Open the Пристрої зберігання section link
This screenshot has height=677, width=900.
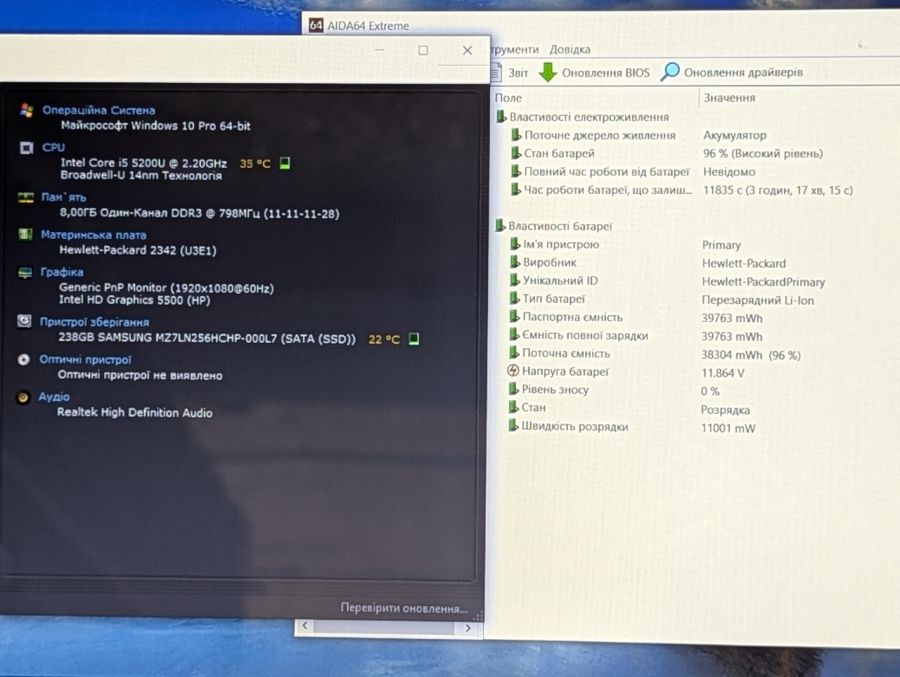tap(95, 322)
